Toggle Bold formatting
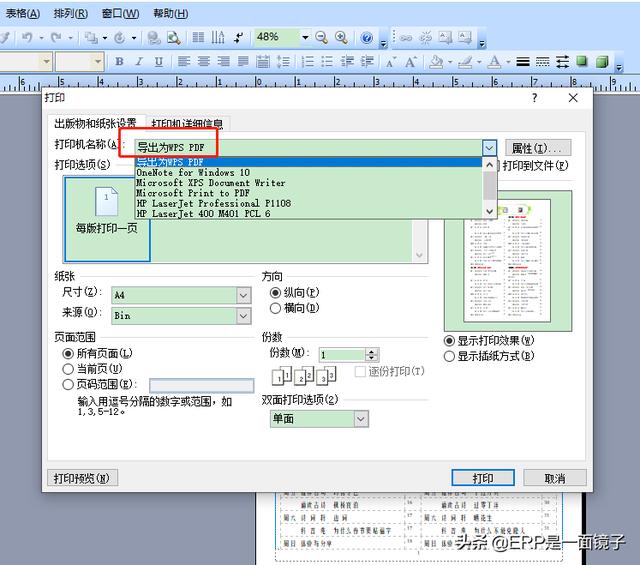Screen dimensions: 640x565 point(119,62)
